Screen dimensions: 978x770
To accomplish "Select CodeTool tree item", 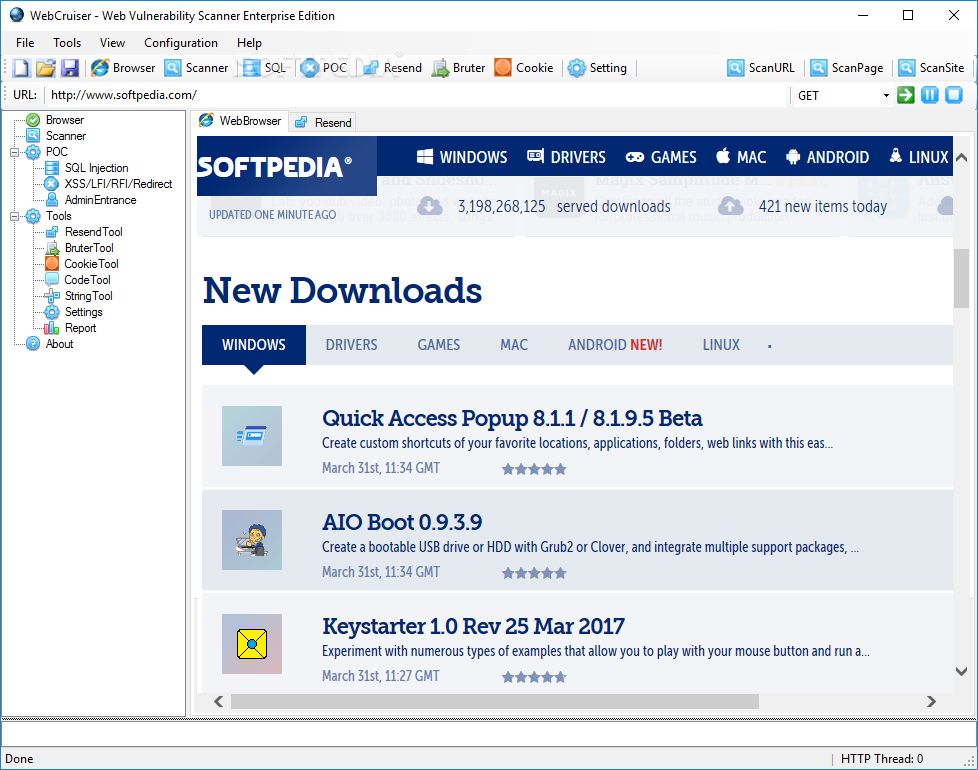I will (x=87, y=280).
